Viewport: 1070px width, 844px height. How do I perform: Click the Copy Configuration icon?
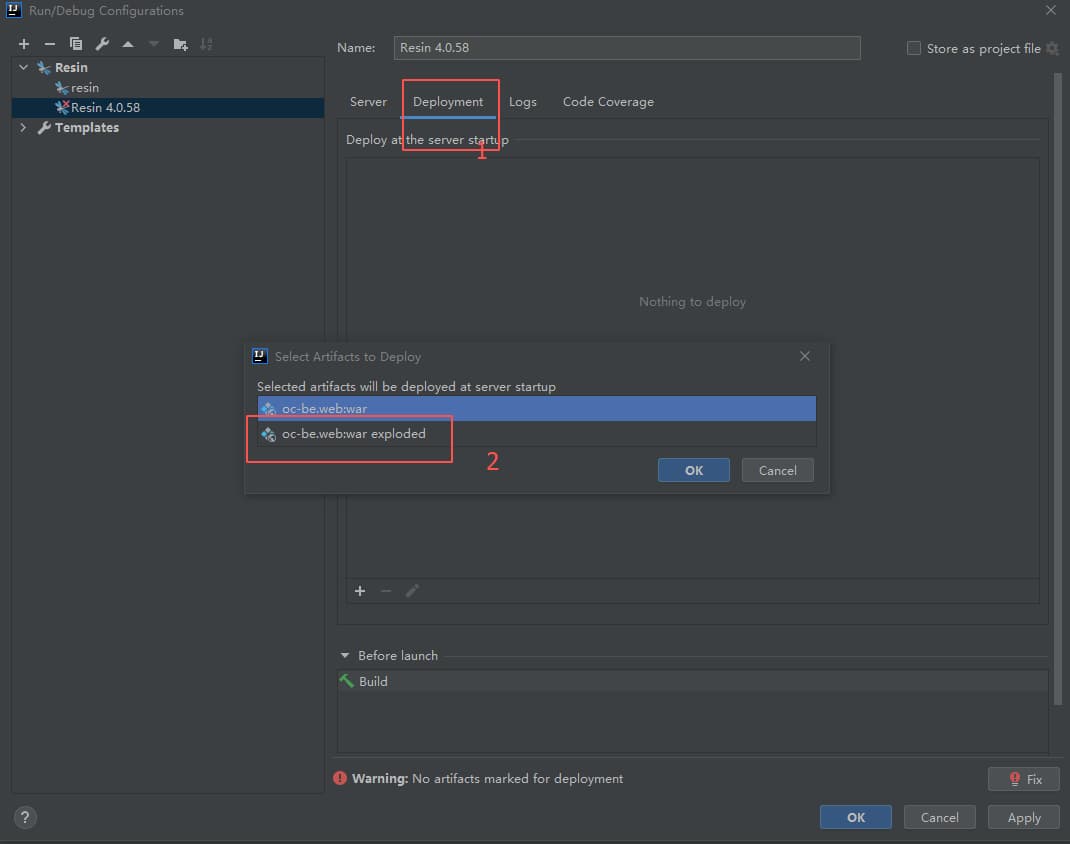pyautogui.click(x=76, y=44)
